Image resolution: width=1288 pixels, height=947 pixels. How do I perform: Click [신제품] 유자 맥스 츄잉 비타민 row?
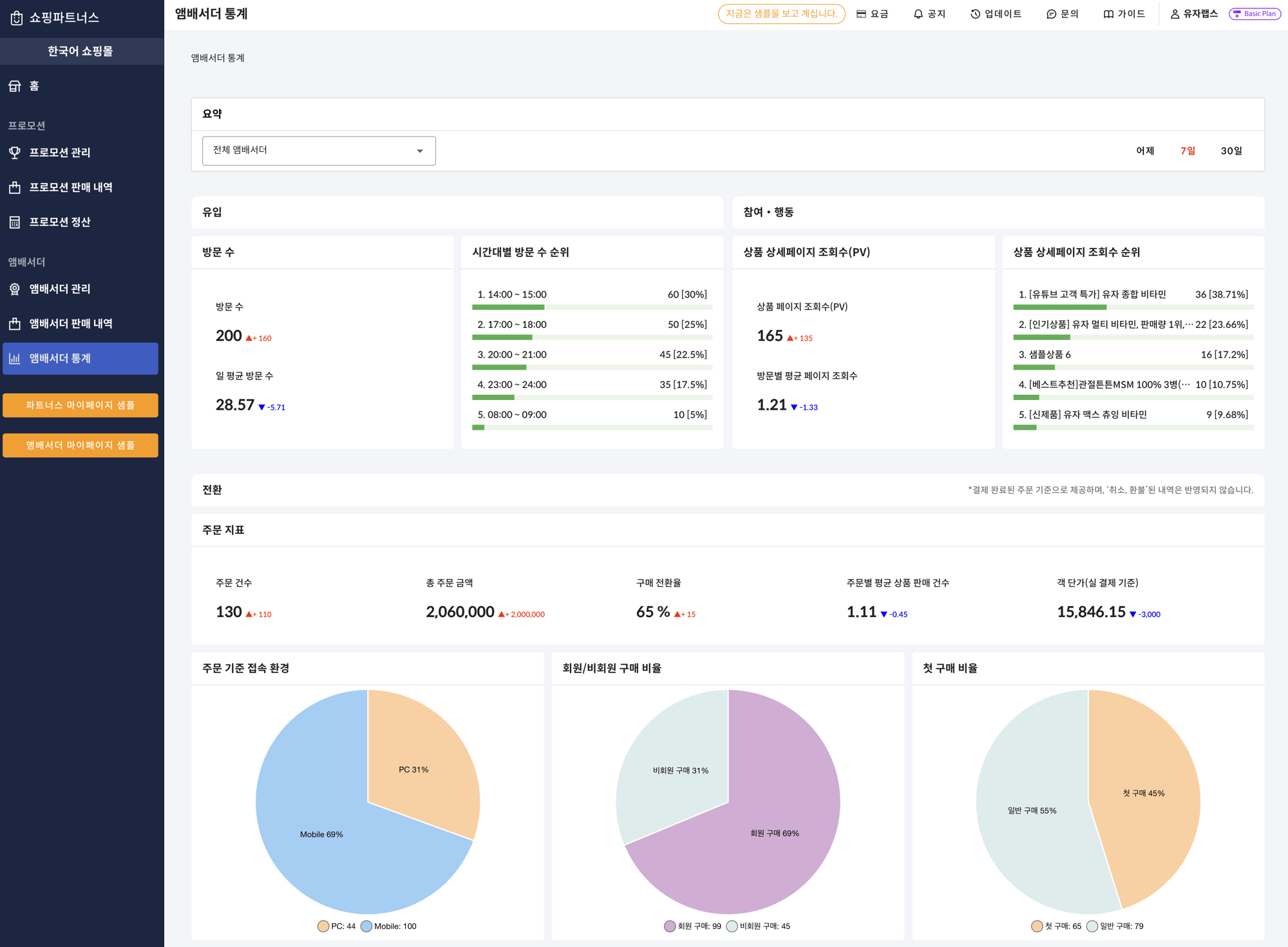click(1133, 419)
